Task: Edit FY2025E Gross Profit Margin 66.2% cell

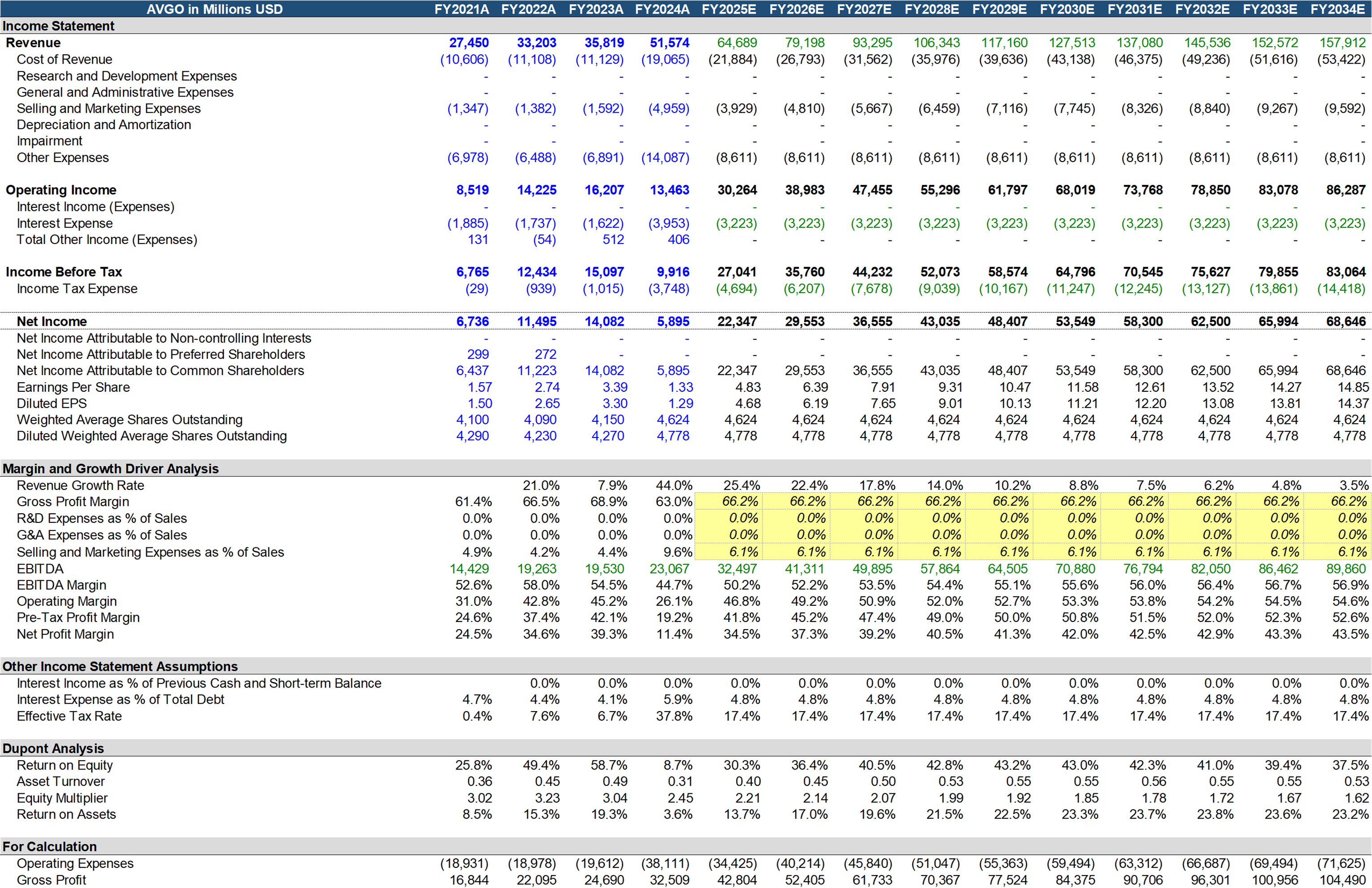Action: (728, 501)
